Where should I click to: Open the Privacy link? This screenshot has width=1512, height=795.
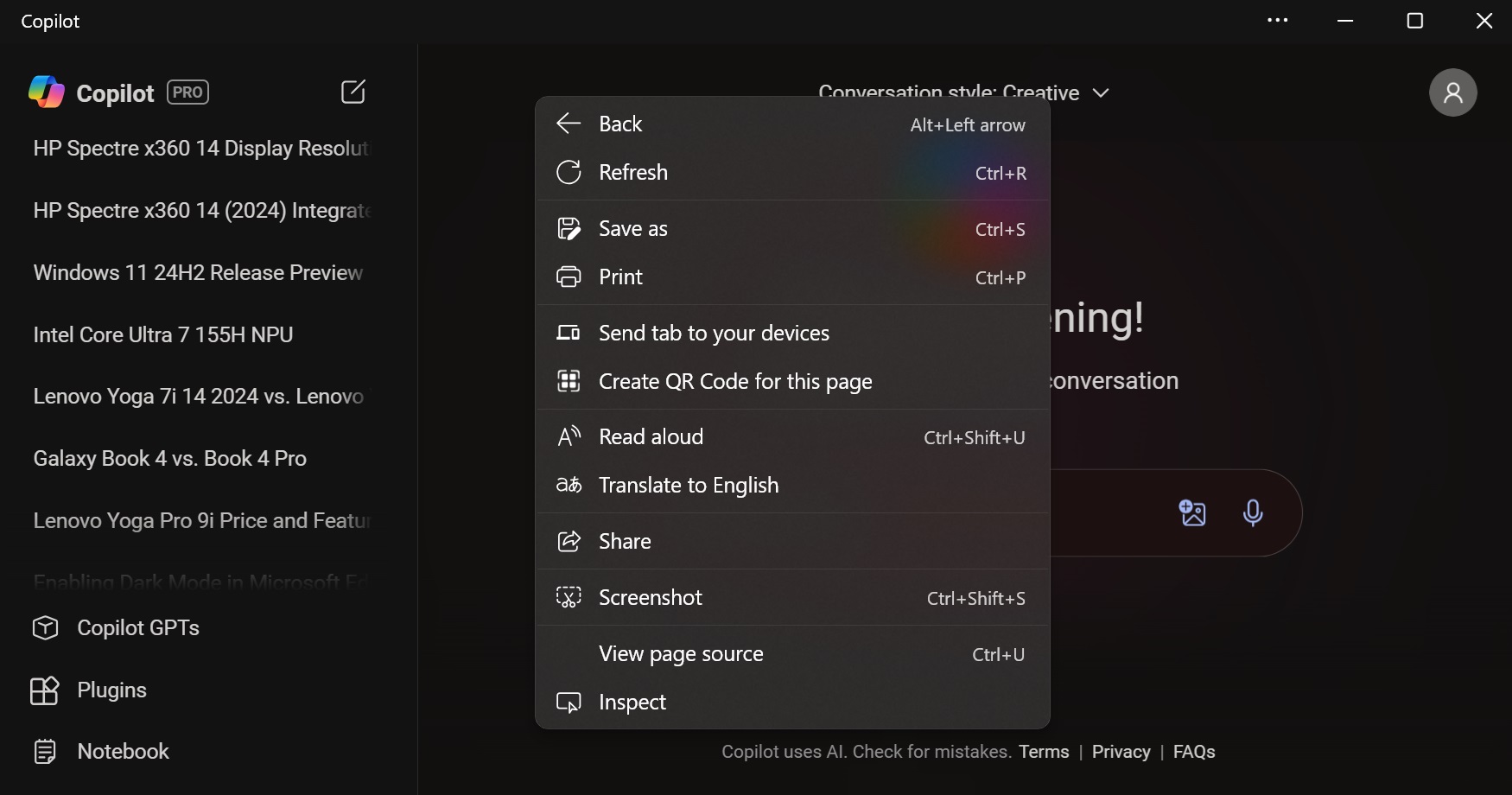[1121, 751]
